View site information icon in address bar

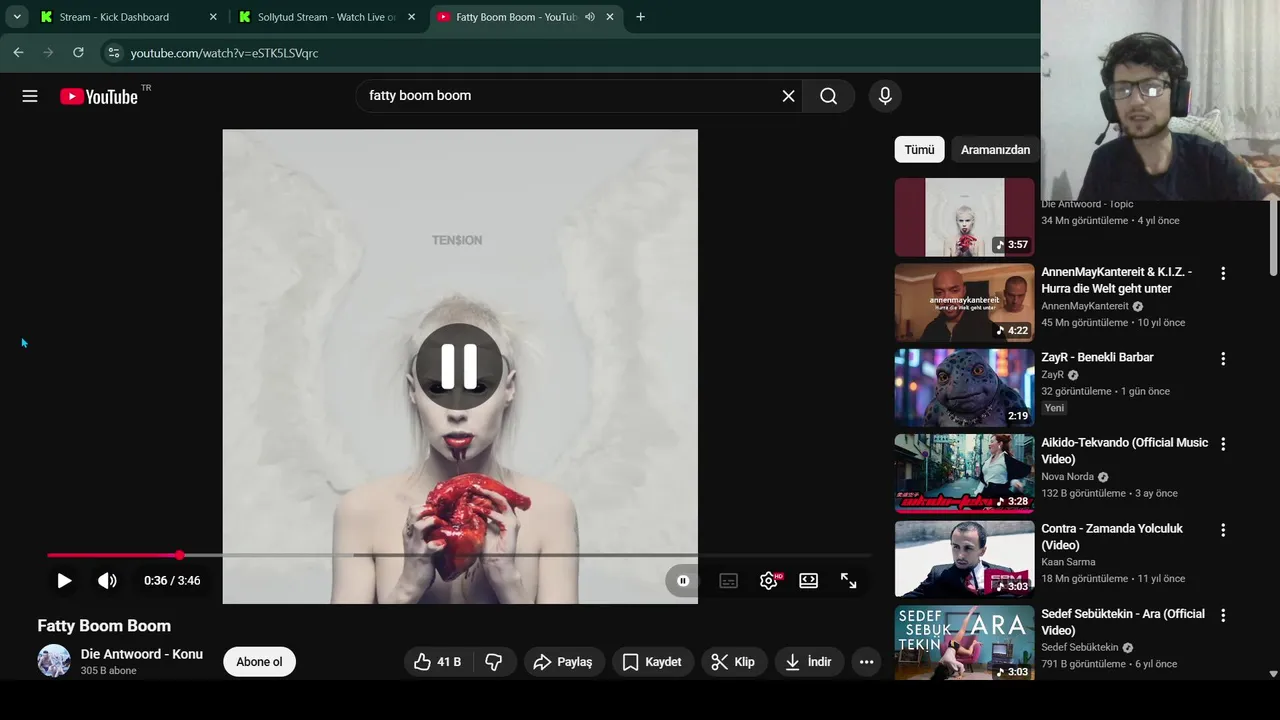(114, 52)
